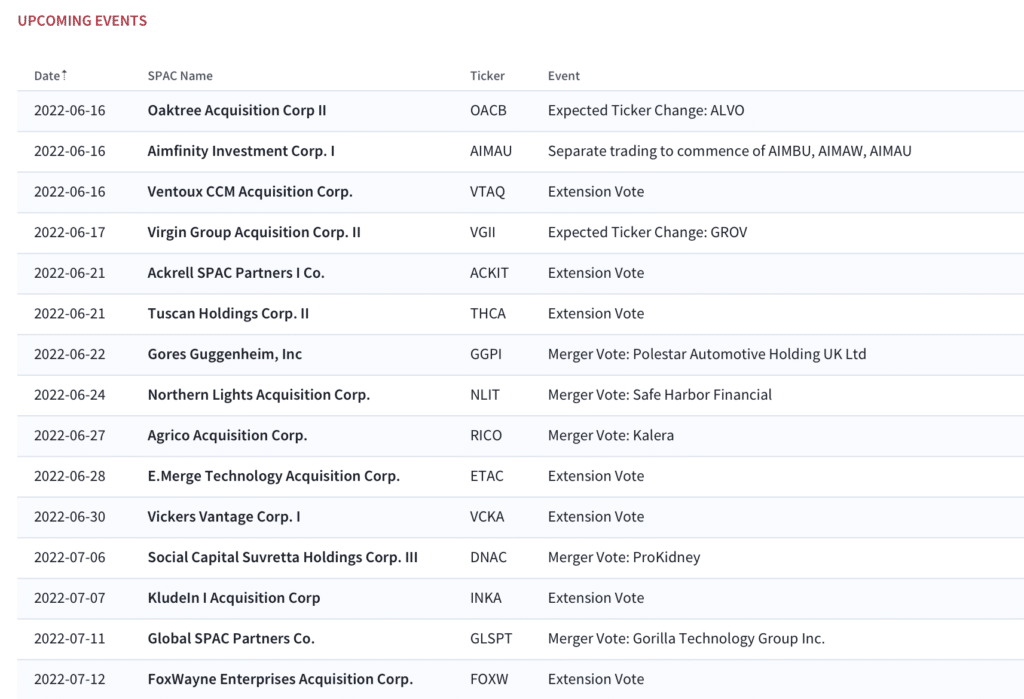Screen dimensions: 1024x699
Task: Open Vickers Vantage Corp. I entry
Action: [224, 516]
